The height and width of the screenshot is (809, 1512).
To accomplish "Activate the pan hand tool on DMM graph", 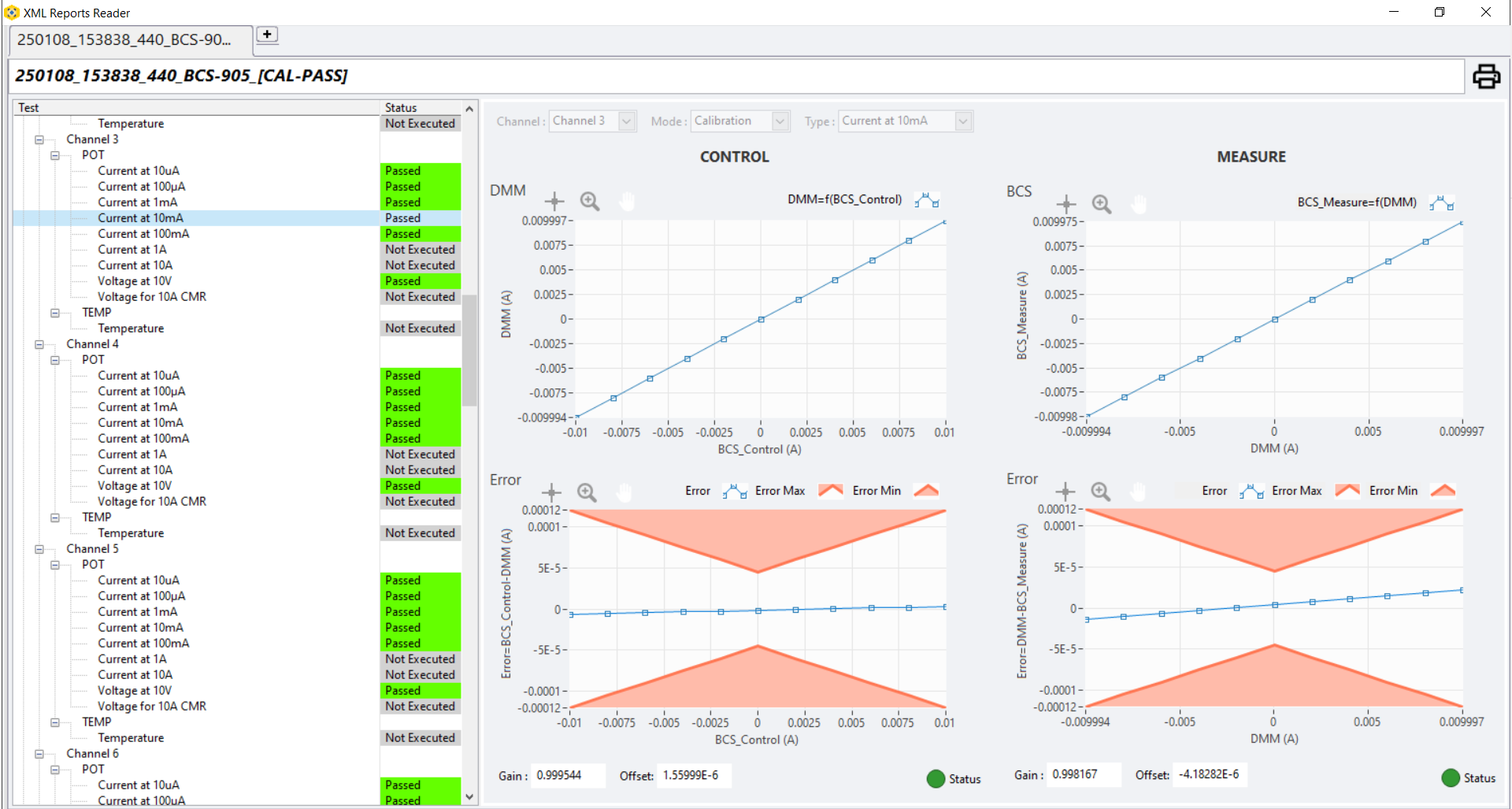I will [x=627, y=202].
